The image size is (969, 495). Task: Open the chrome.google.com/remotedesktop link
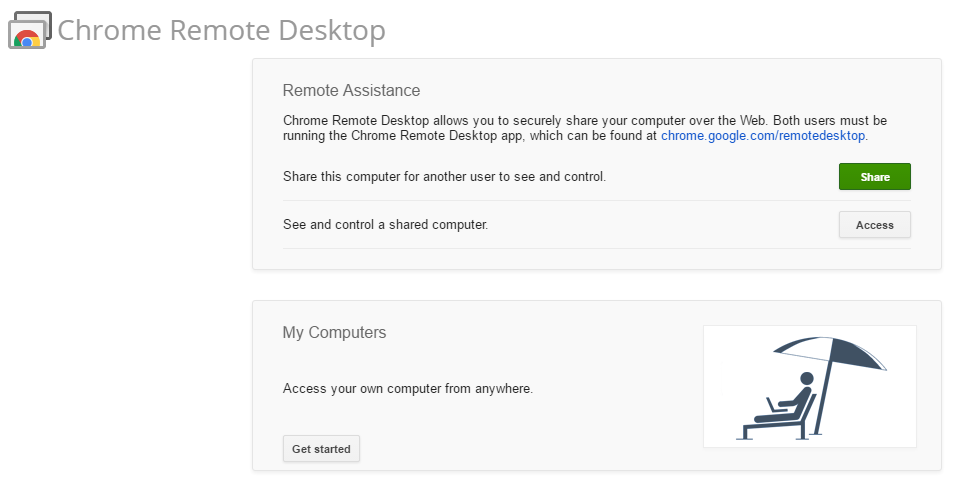(x=763, y=136)
